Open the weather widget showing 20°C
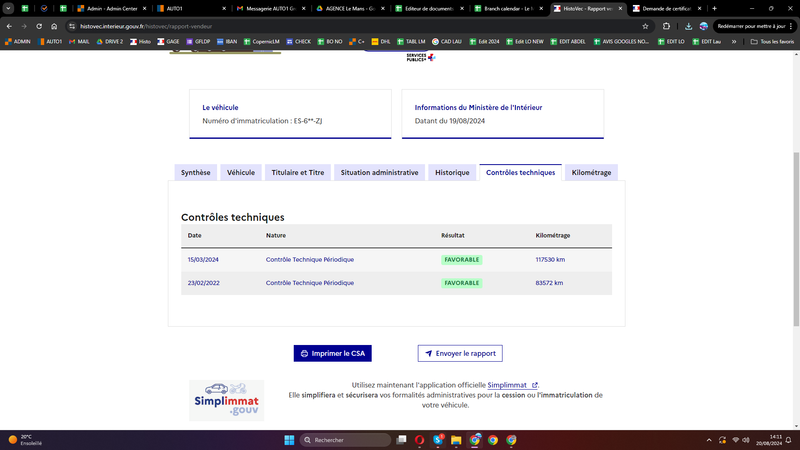The height and width of the screenshot is (450, 800). coord(24,440)
